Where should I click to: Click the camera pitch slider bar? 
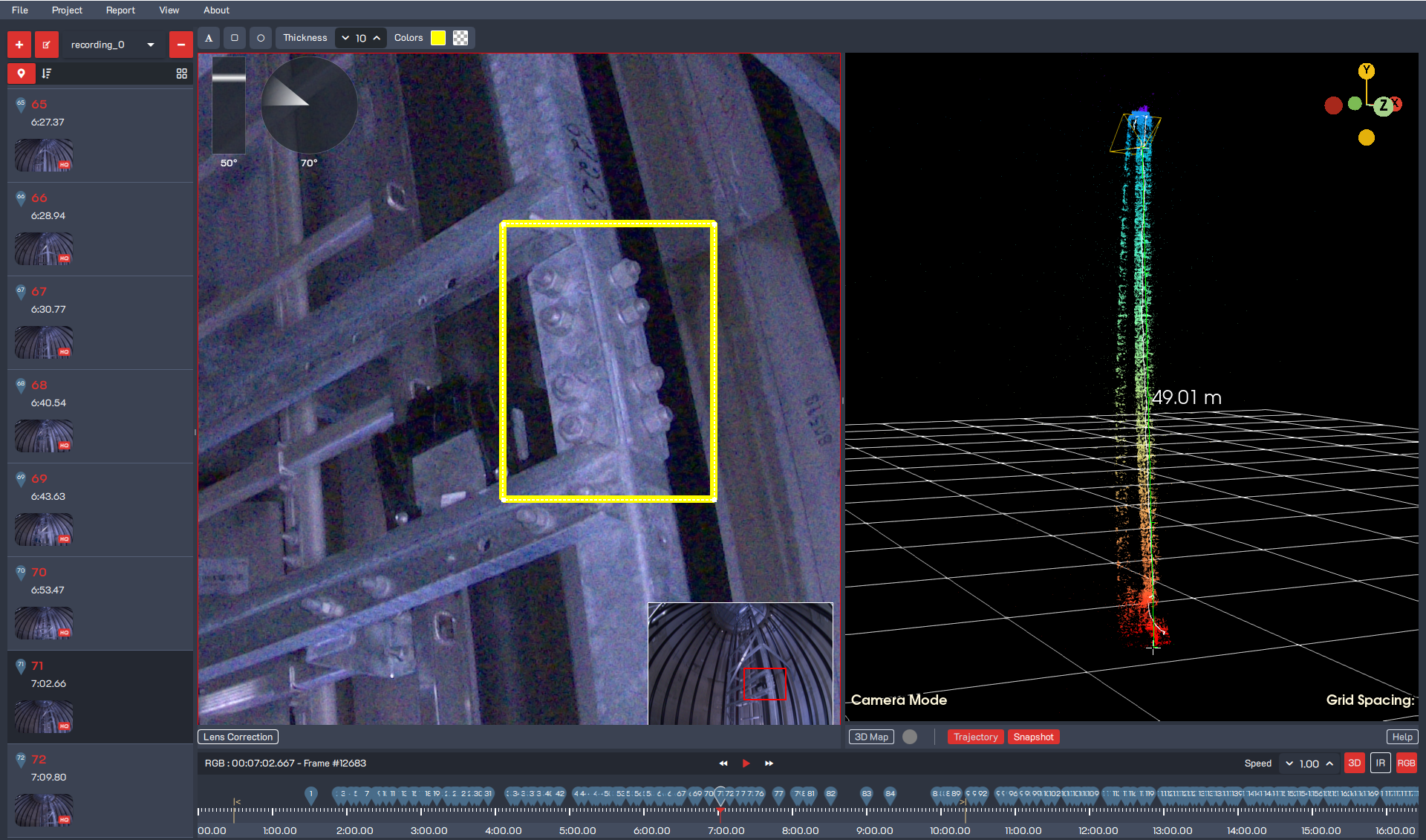tap(229, 105)
